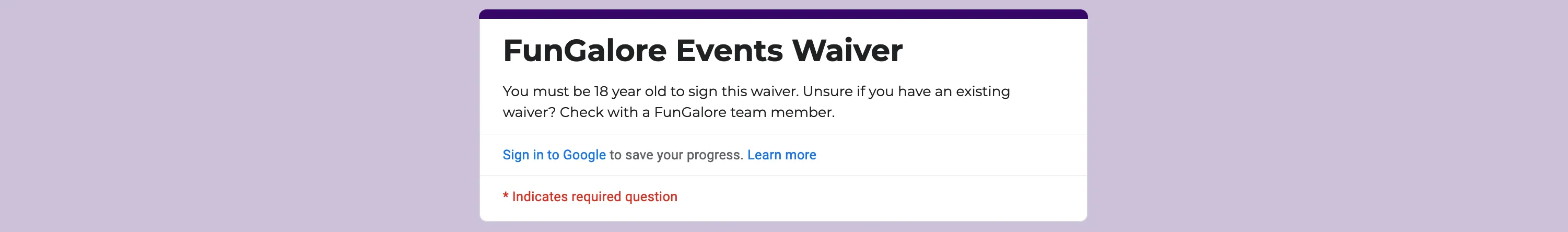The width and height of the screenshot is (1568, 232).
Task: Open the Learn more link
Action: [781, 155]
